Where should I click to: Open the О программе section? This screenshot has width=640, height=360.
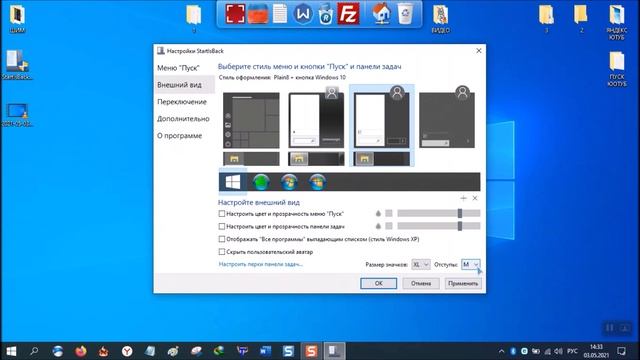(x=180, y=136)
